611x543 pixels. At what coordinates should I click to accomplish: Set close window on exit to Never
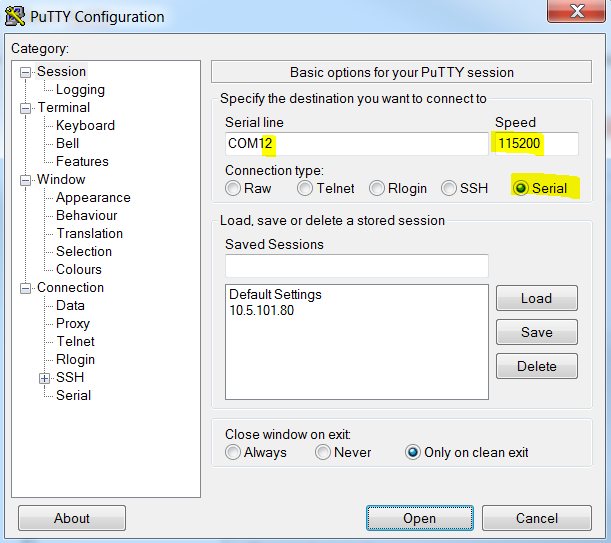click(323, 452)
